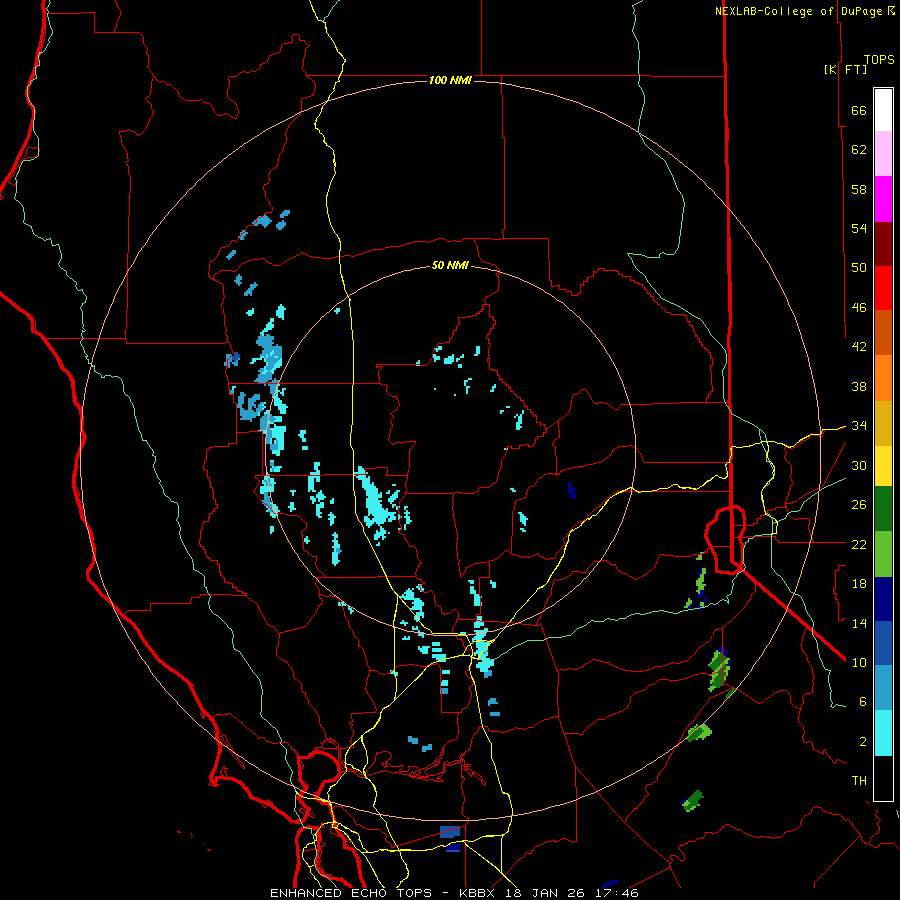Click the "TH" threshold legend label

[x=859, y=781]
